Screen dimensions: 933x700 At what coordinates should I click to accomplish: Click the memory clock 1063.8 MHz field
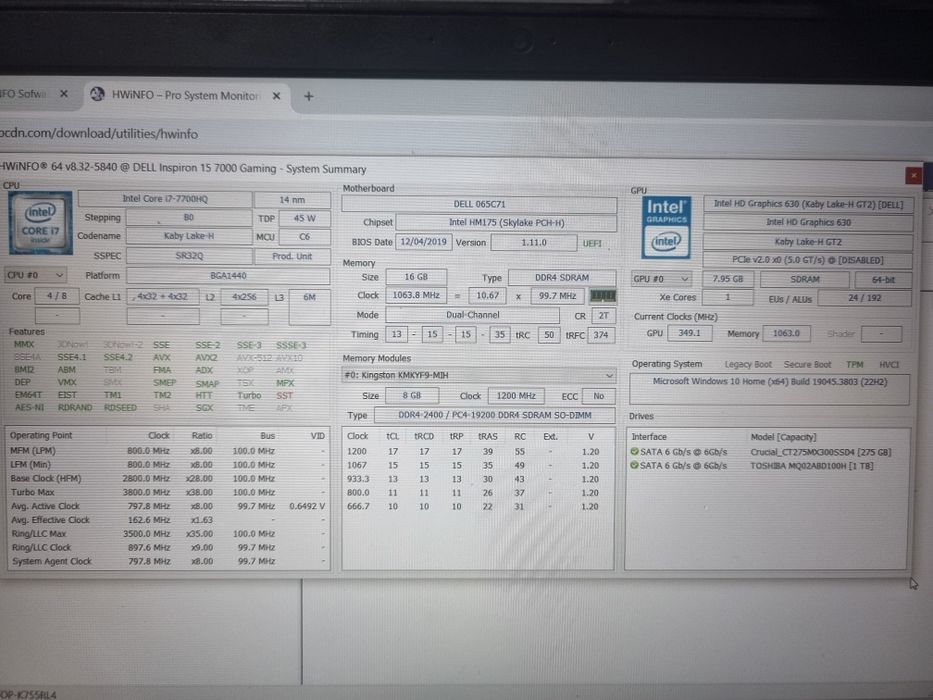[416, 295]
